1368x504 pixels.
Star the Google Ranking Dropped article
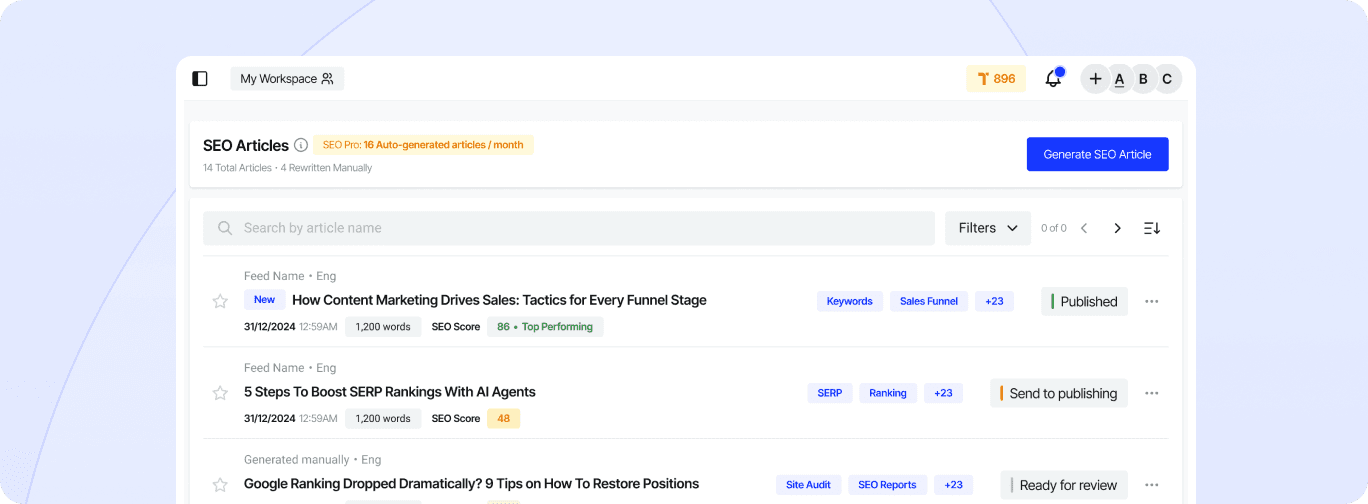pyautogui.click(x=220, y=485)
